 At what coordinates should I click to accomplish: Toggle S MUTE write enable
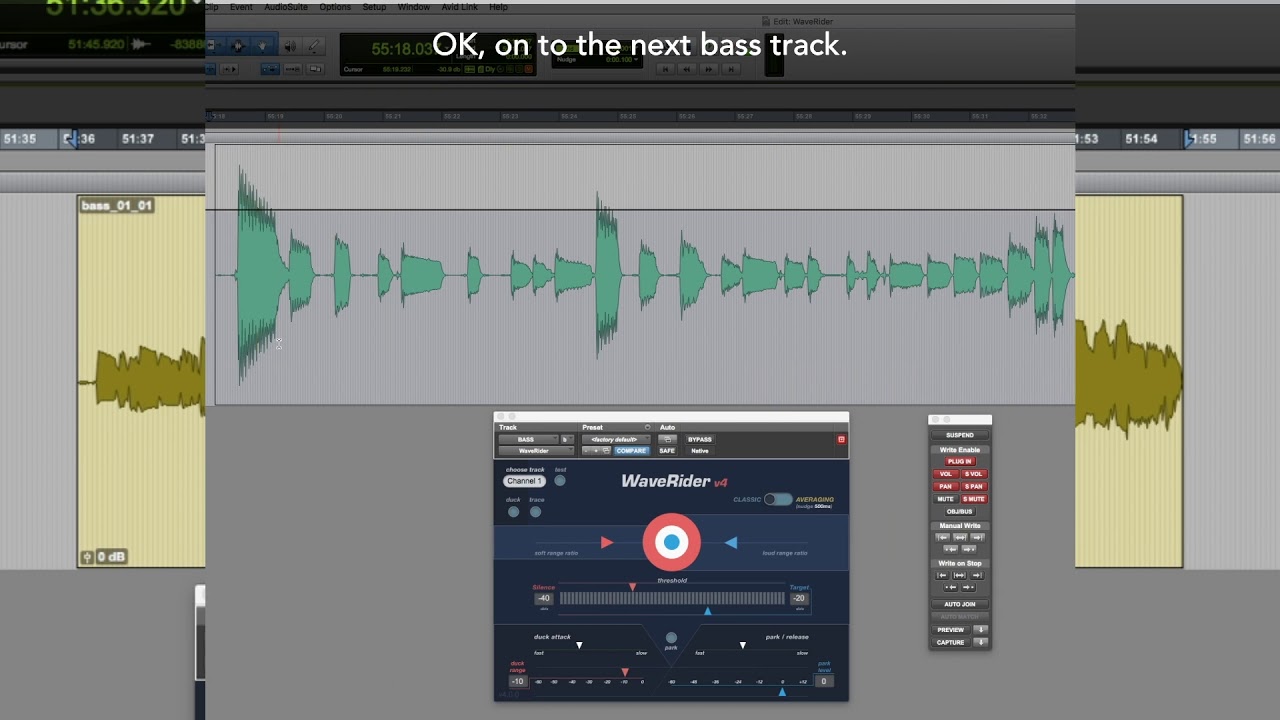click(974, 499)
